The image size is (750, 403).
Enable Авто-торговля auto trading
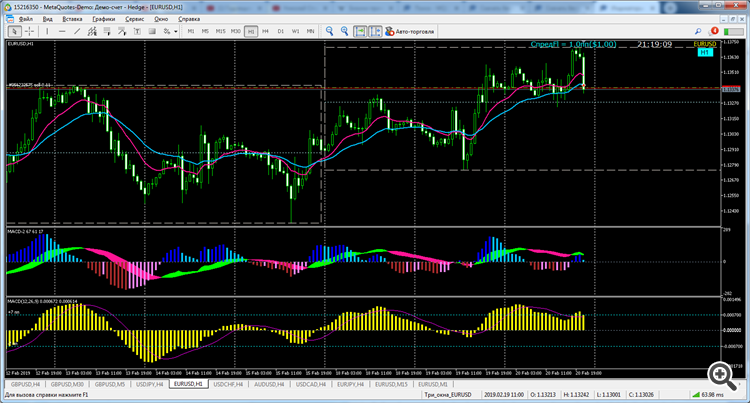[409, 32]
